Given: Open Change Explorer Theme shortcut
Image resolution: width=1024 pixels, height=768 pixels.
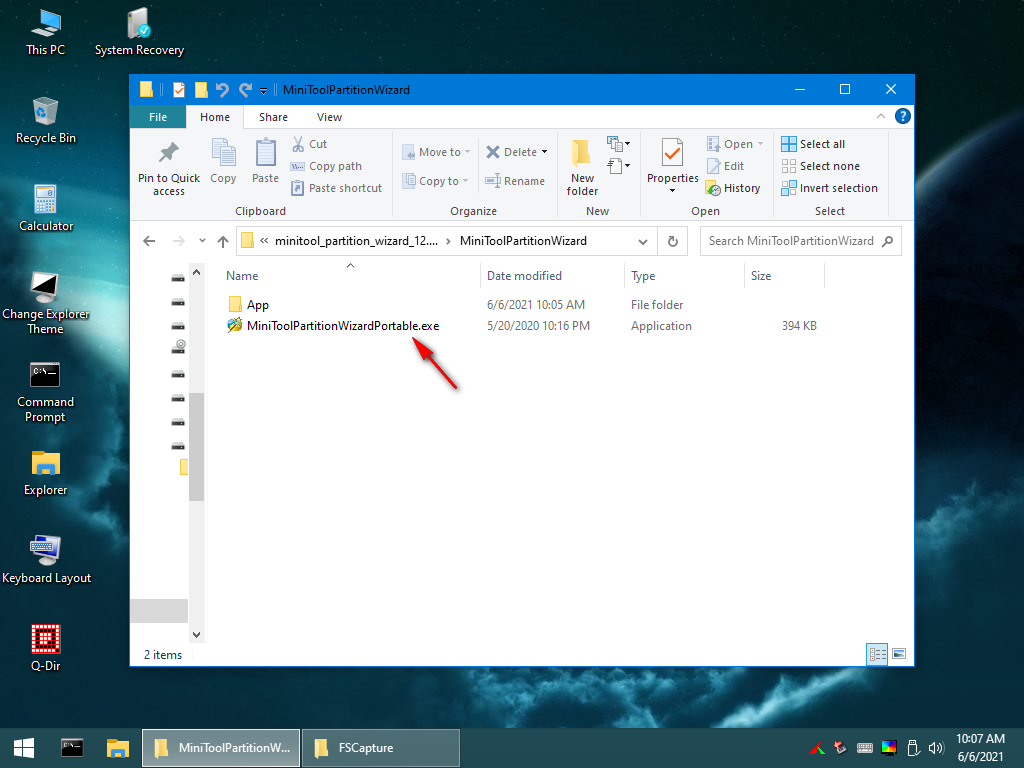Looking at the screenshot, I should pos(45,304).
